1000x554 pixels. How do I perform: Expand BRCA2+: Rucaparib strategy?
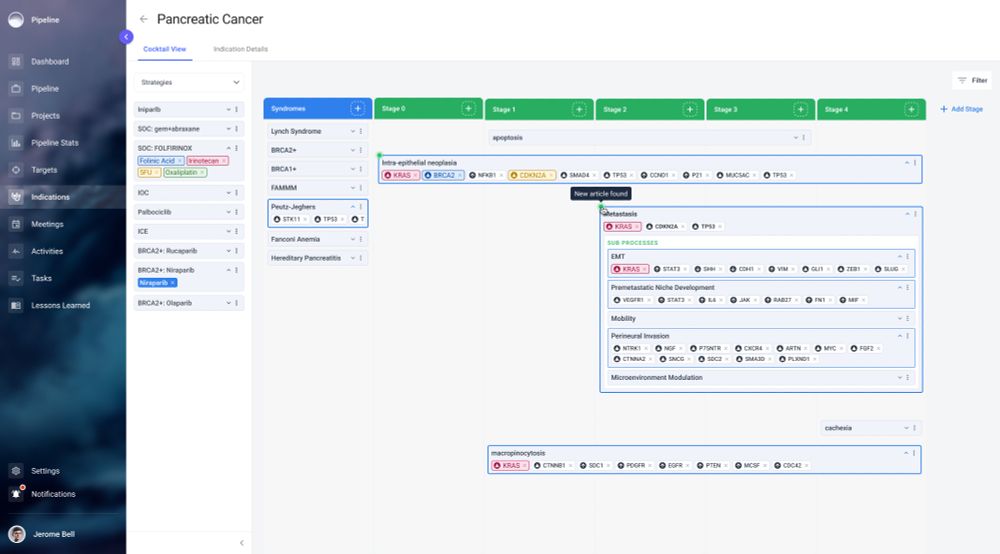(228, 251)
